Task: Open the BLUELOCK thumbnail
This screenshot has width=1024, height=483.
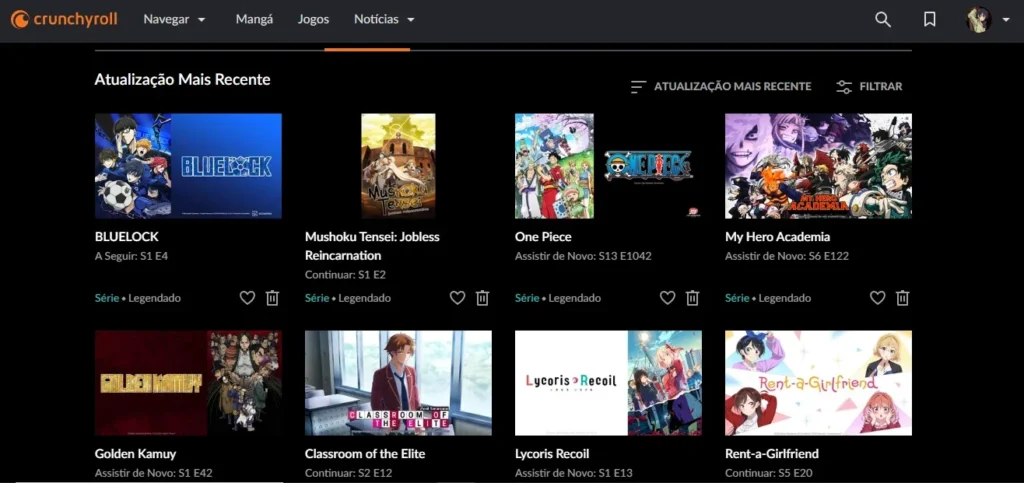Action: (188, 166)
